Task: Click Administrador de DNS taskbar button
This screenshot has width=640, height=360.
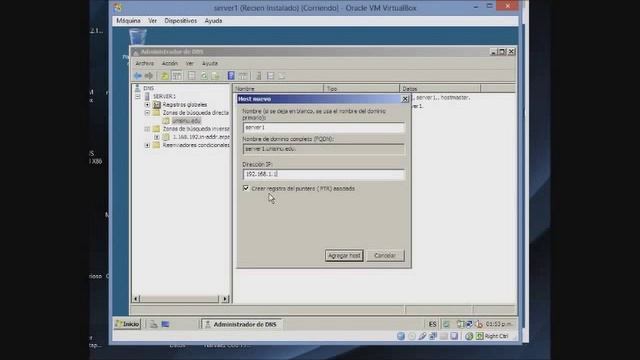Action: click(x=241, y=324)
